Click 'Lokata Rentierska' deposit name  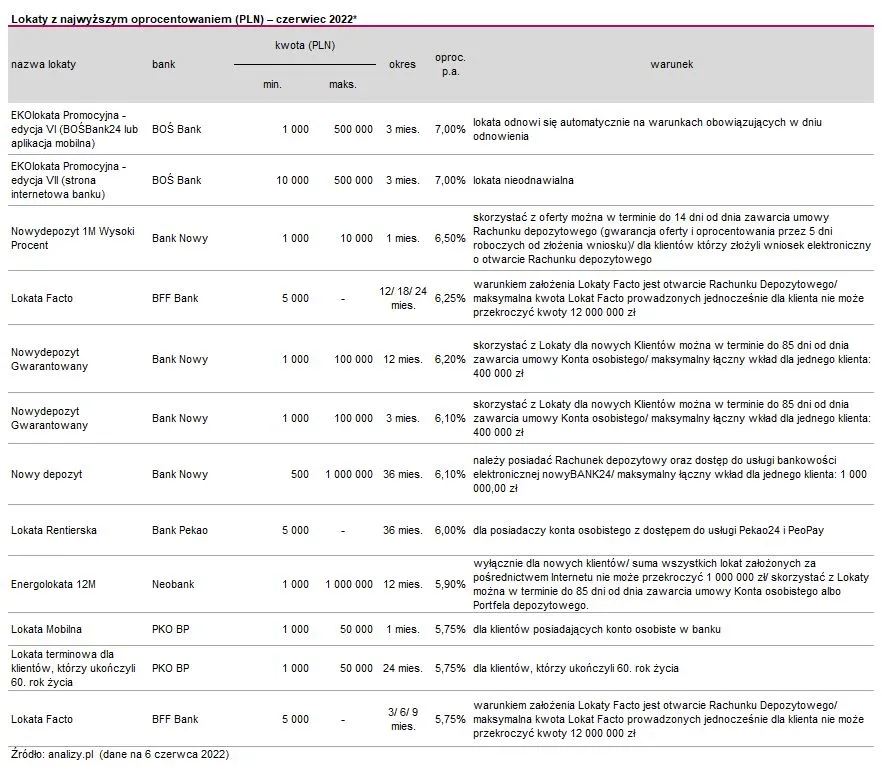53,530
